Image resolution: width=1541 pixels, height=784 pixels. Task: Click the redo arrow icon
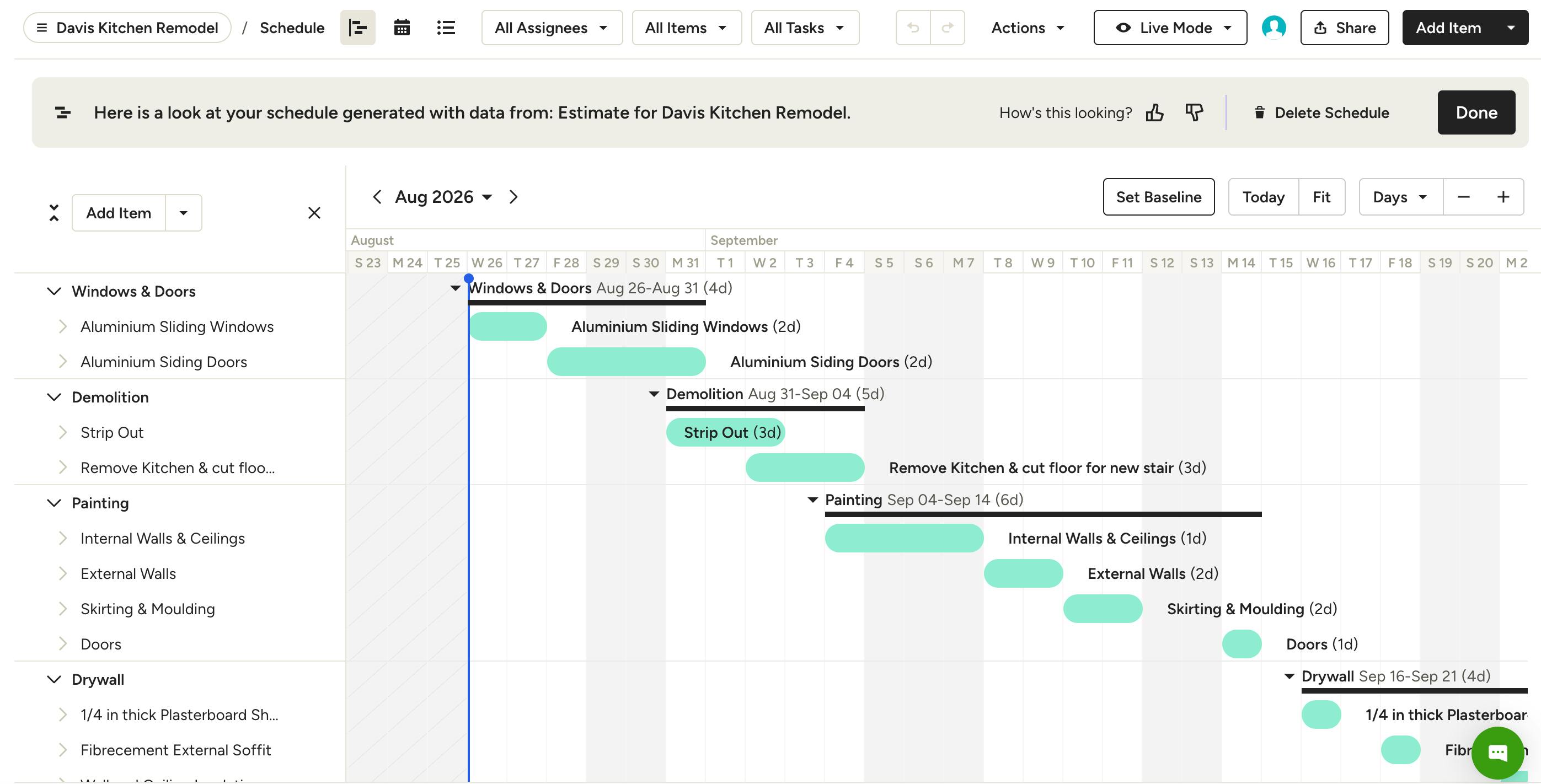[948, 28]
